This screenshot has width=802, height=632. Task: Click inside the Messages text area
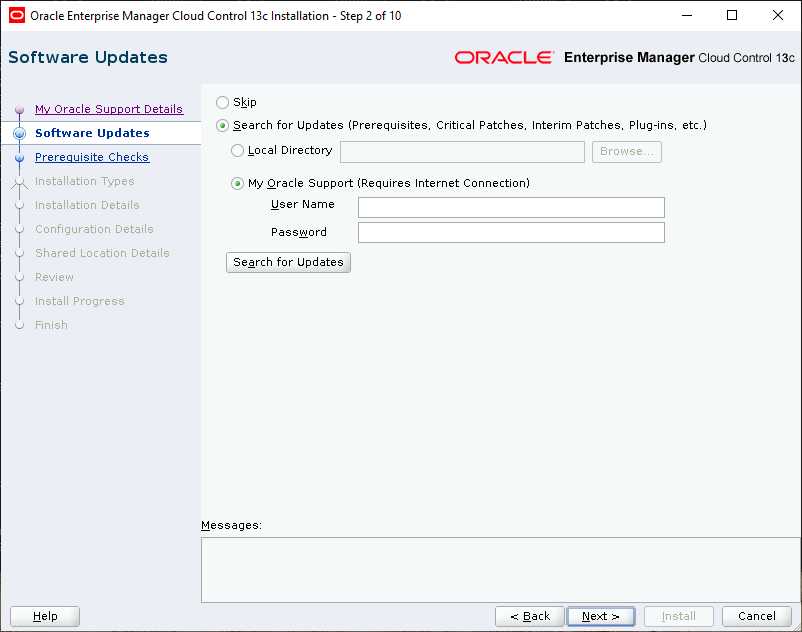500,570
